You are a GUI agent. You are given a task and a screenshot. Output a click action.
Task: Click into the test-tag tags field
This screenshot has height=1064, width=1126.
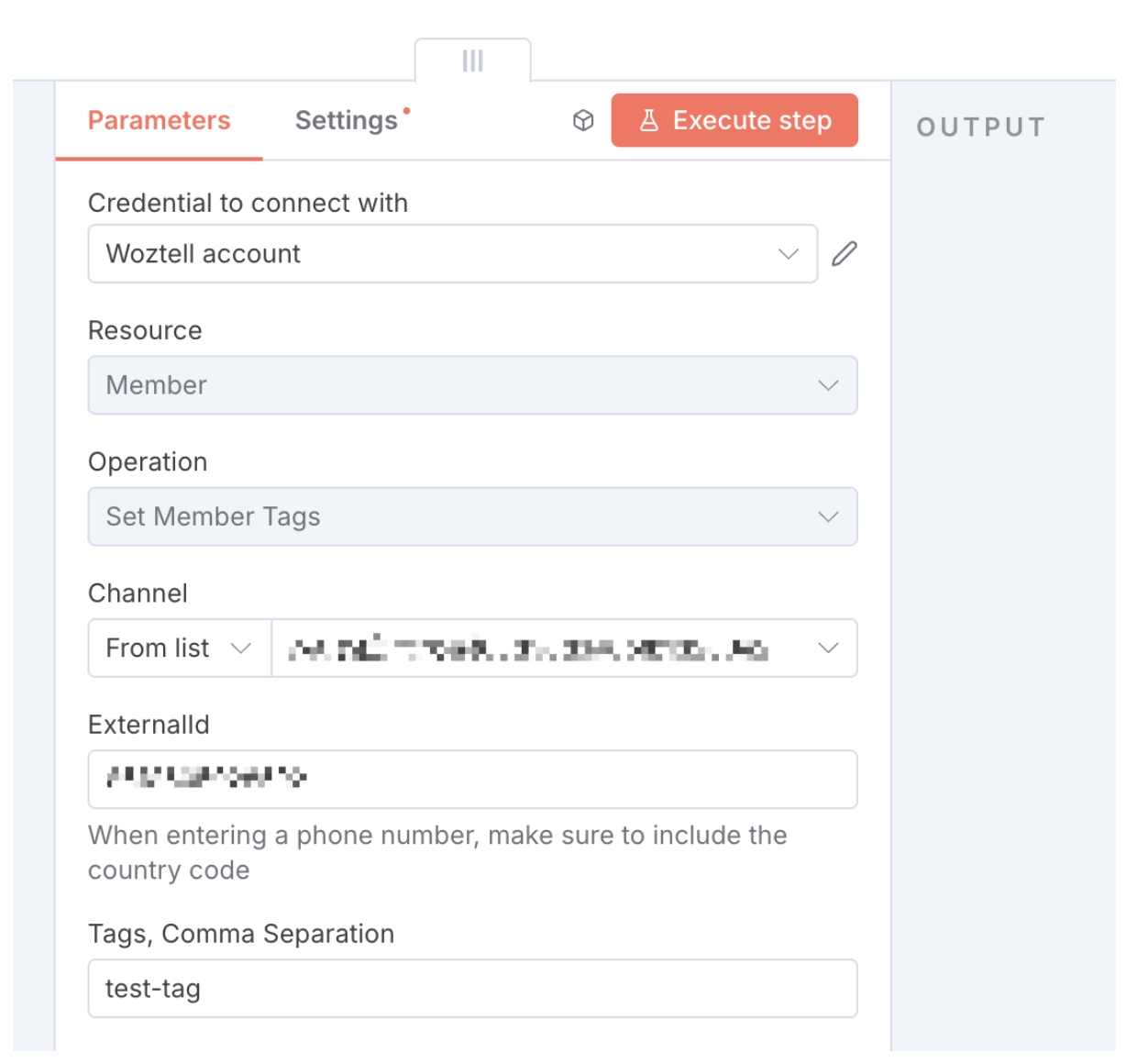[473, 989]
